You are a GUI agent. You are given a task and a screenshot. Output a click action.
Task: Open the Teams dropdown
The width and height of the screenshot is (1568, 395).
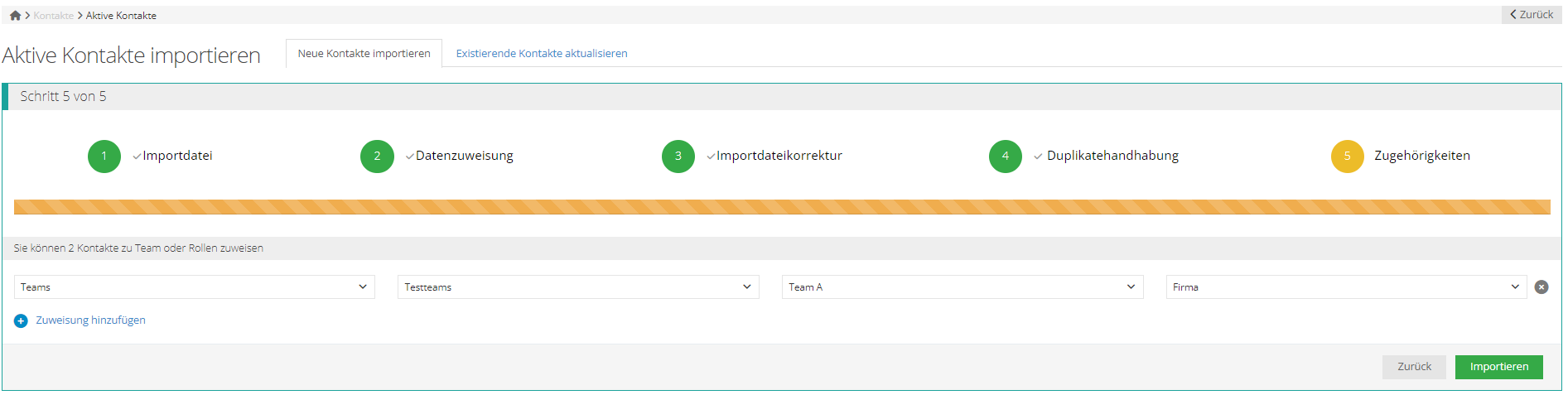click(194, 287)
